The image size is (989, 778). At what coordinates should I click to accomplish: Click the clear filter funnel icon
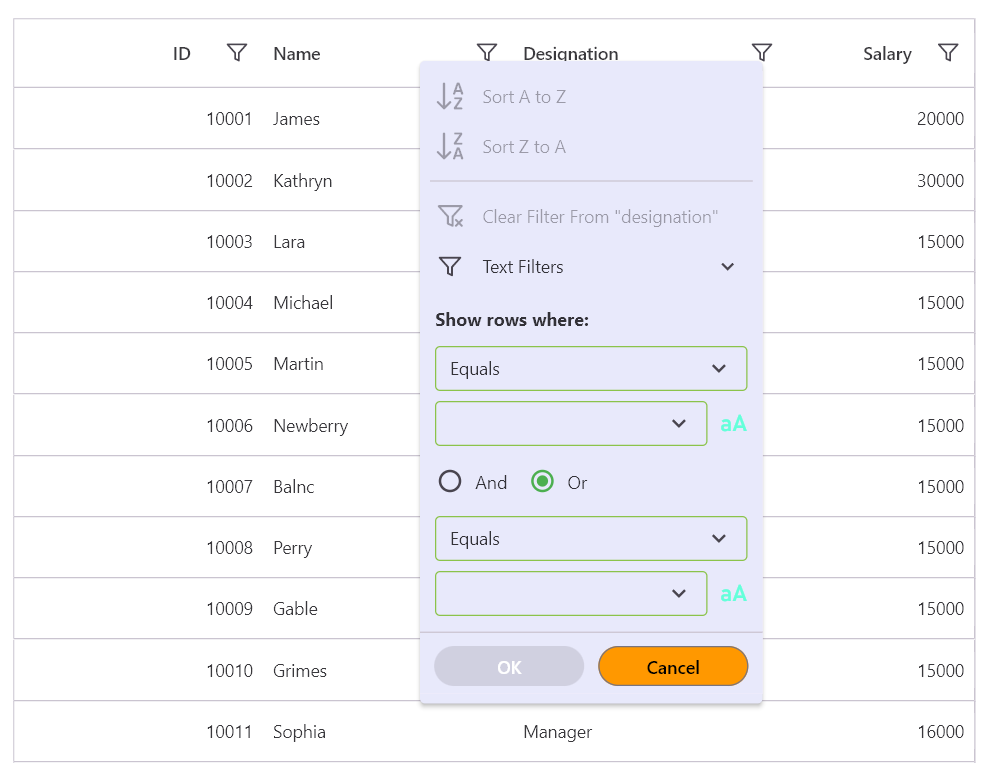tap(450, 216)
